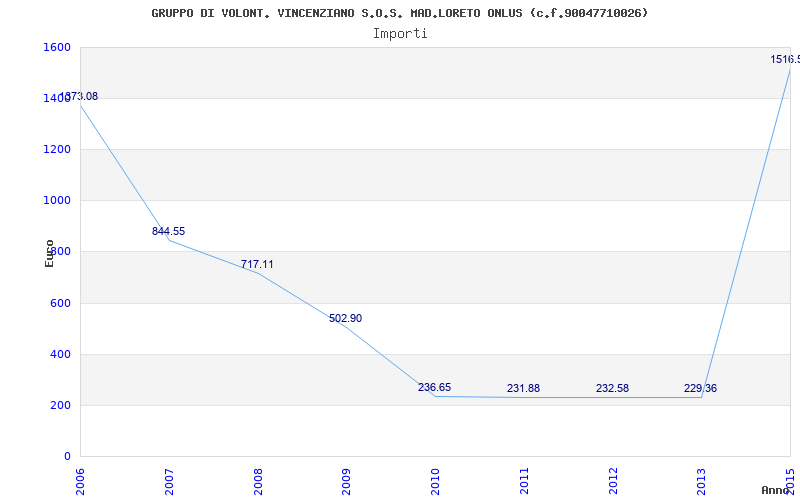Click the 'Euro' y-axis title
The width and height of the screenshot is (800, 500).
coord(49,253)
